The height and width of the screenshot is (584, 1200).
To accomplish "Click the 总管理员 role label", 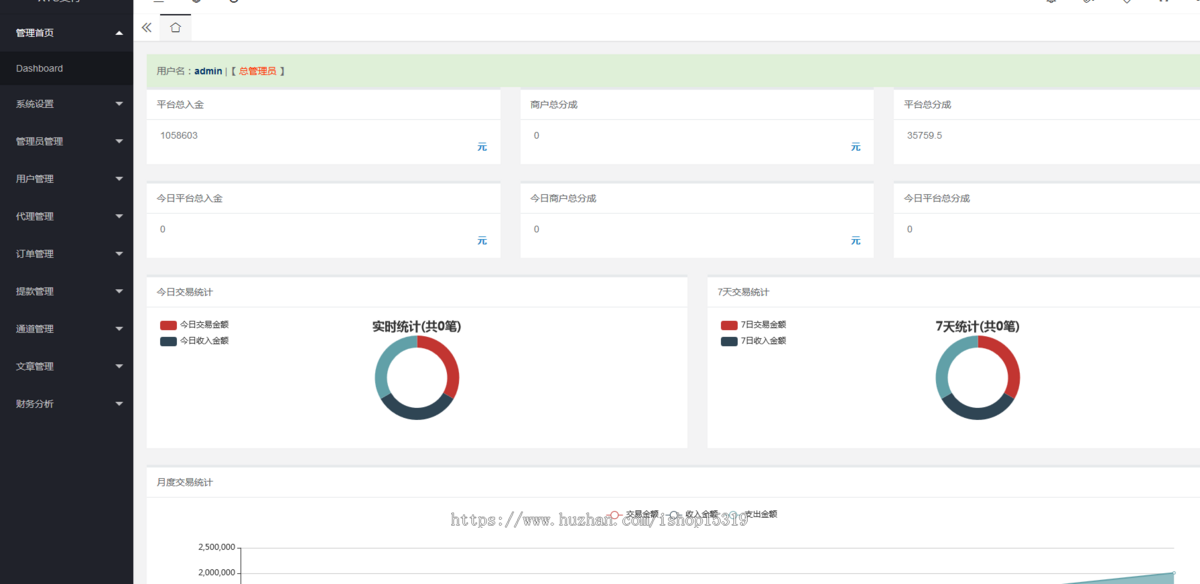I will [257, 72].
